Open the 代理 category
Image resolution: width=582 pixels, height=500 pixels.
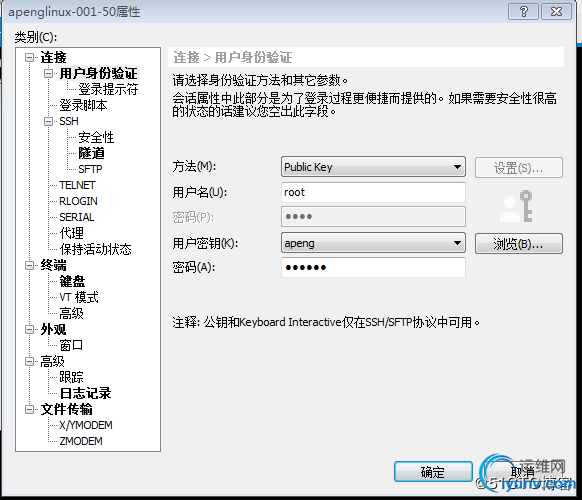(x=71, y=233)
